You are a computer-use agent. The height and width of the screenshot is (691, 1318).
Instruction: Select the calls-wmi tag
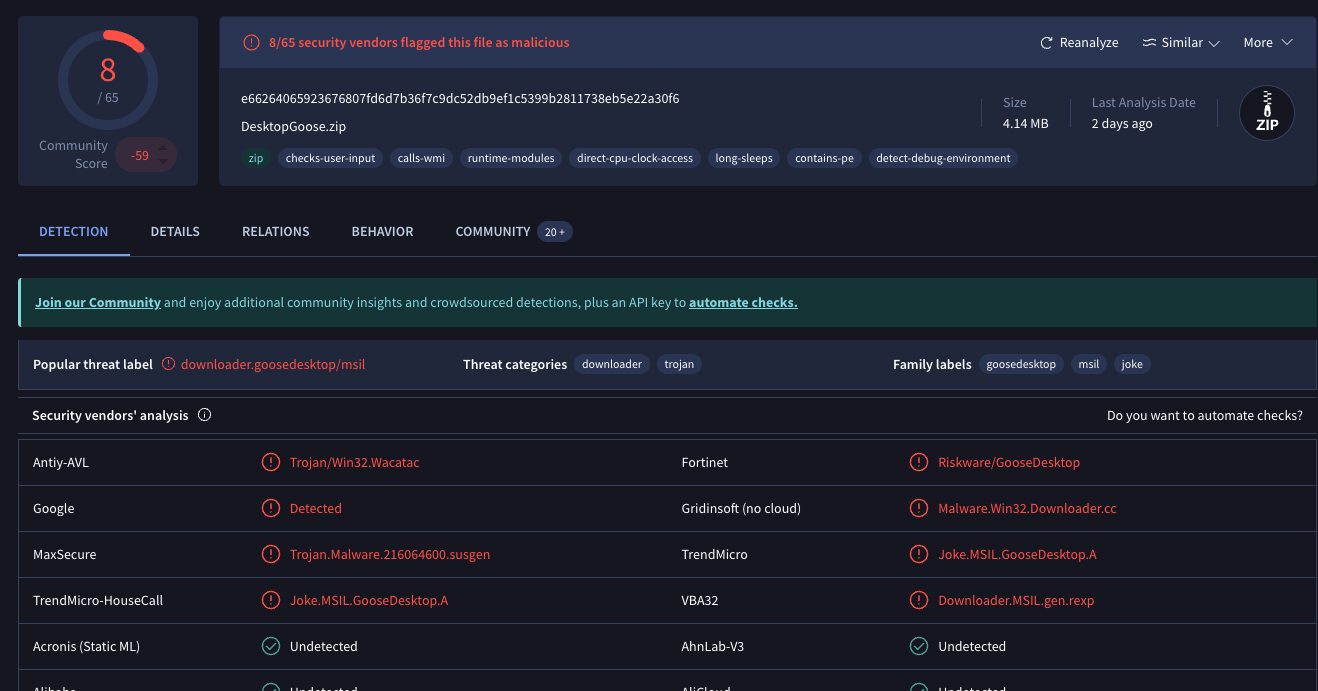(x=421, y=158)
